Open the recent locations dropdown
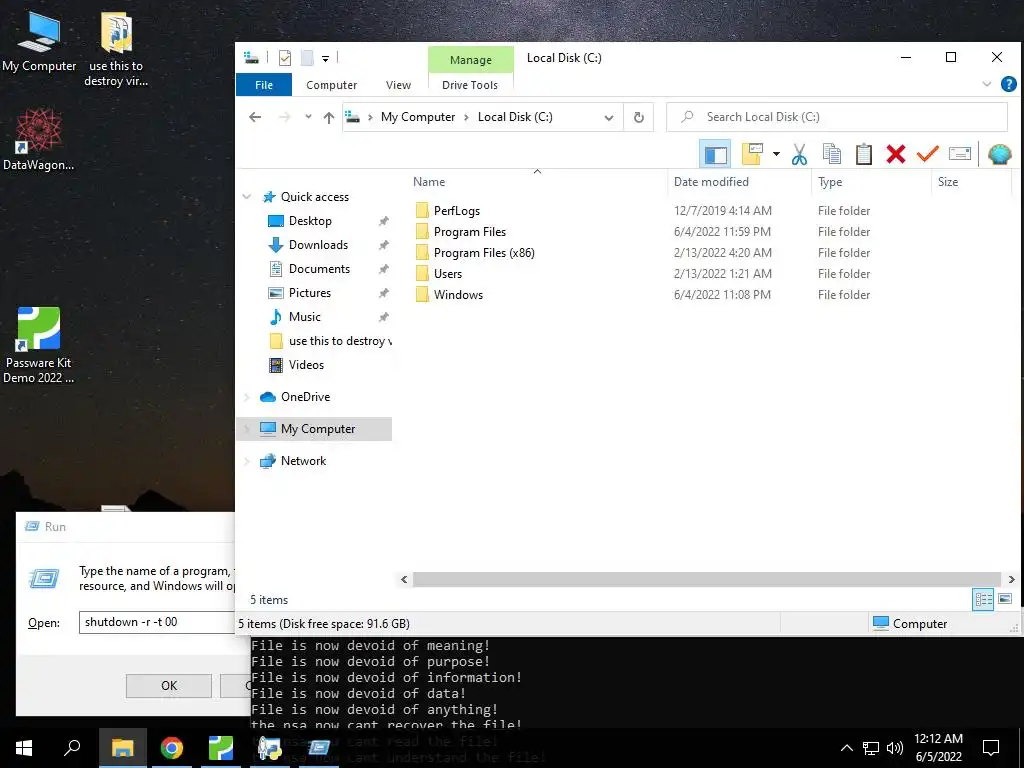Viewport: 1024px width, 768px height. pyautogui.click(x=308, y=117)
